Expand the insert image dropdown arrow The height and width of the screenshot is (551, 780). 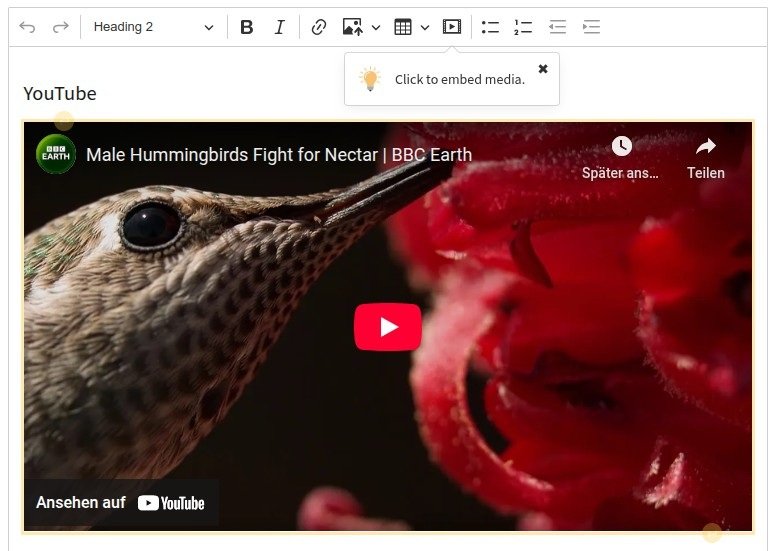point(376,27)
